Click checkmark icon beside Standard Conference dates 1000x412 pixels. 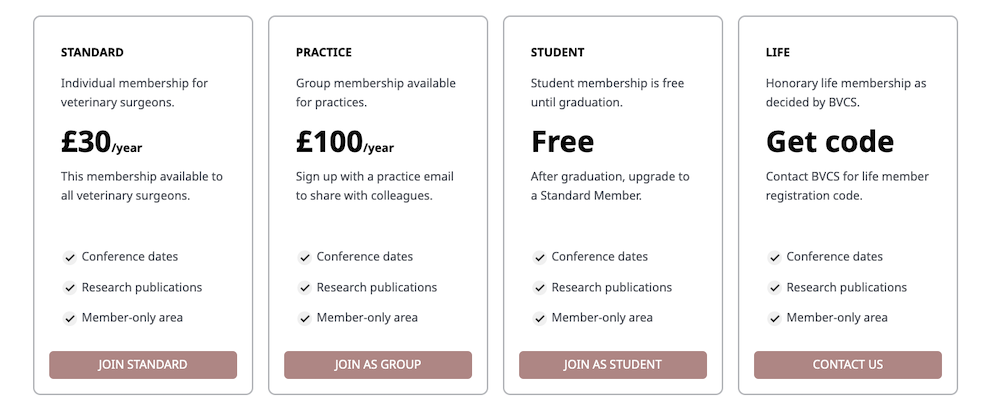70,258
